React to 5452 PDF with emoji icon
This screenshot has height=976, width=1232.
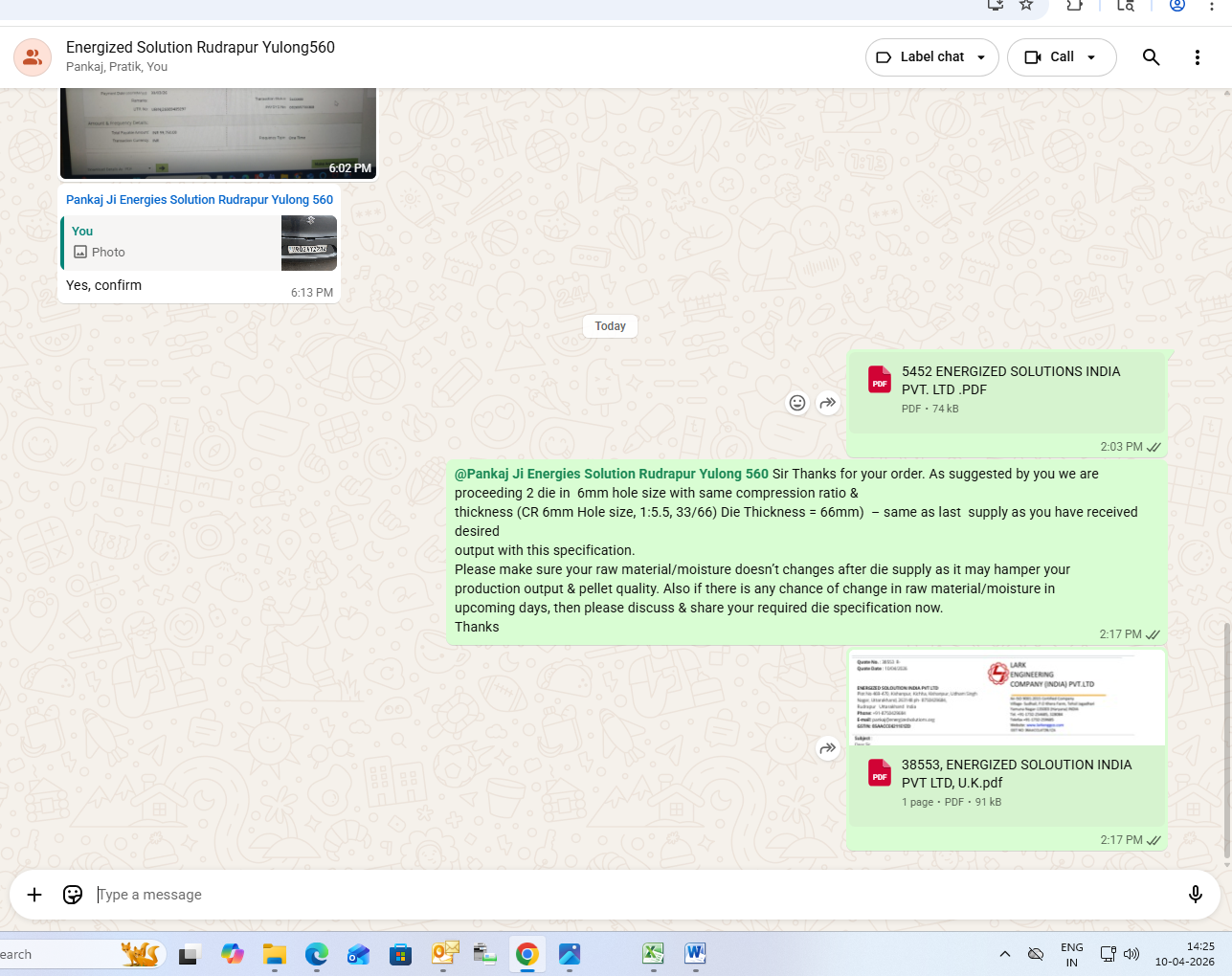796,403
